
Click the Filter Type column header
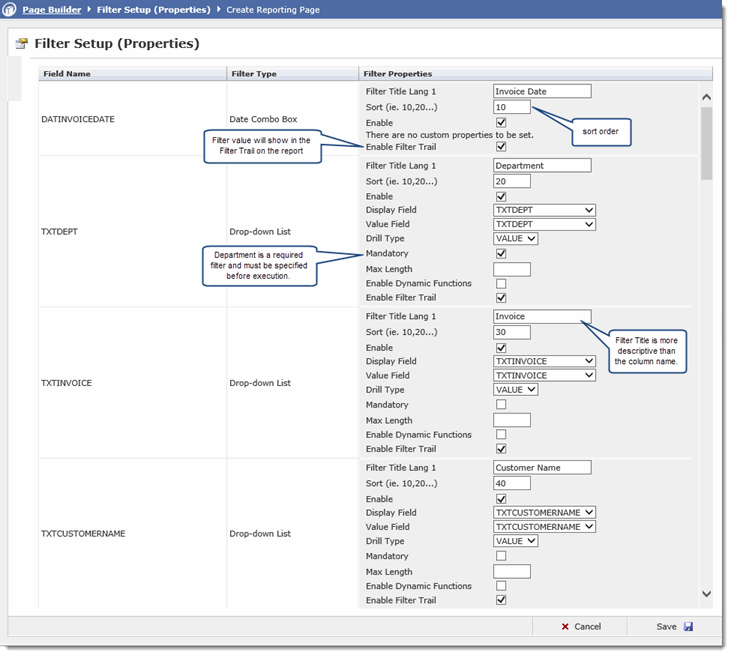pos(293,74)
